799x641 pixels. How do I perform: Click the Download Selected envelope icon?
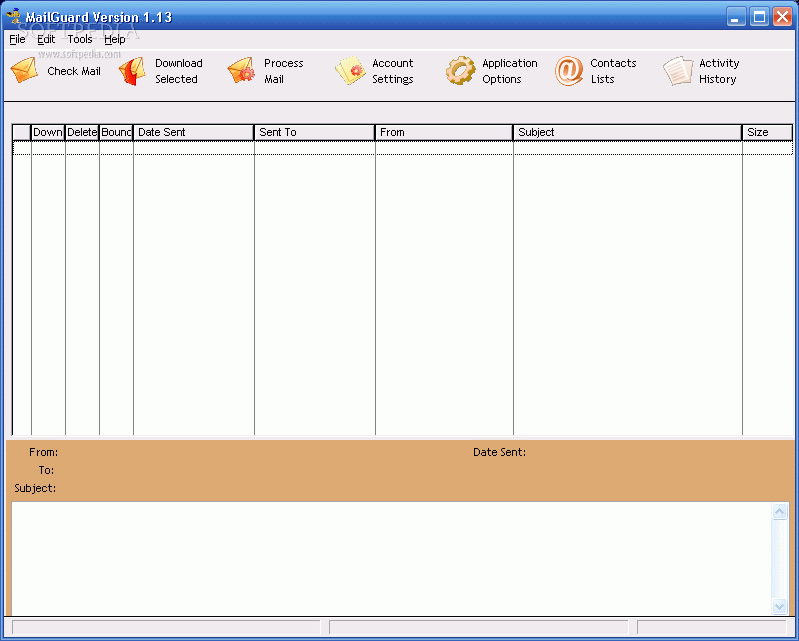132,71
